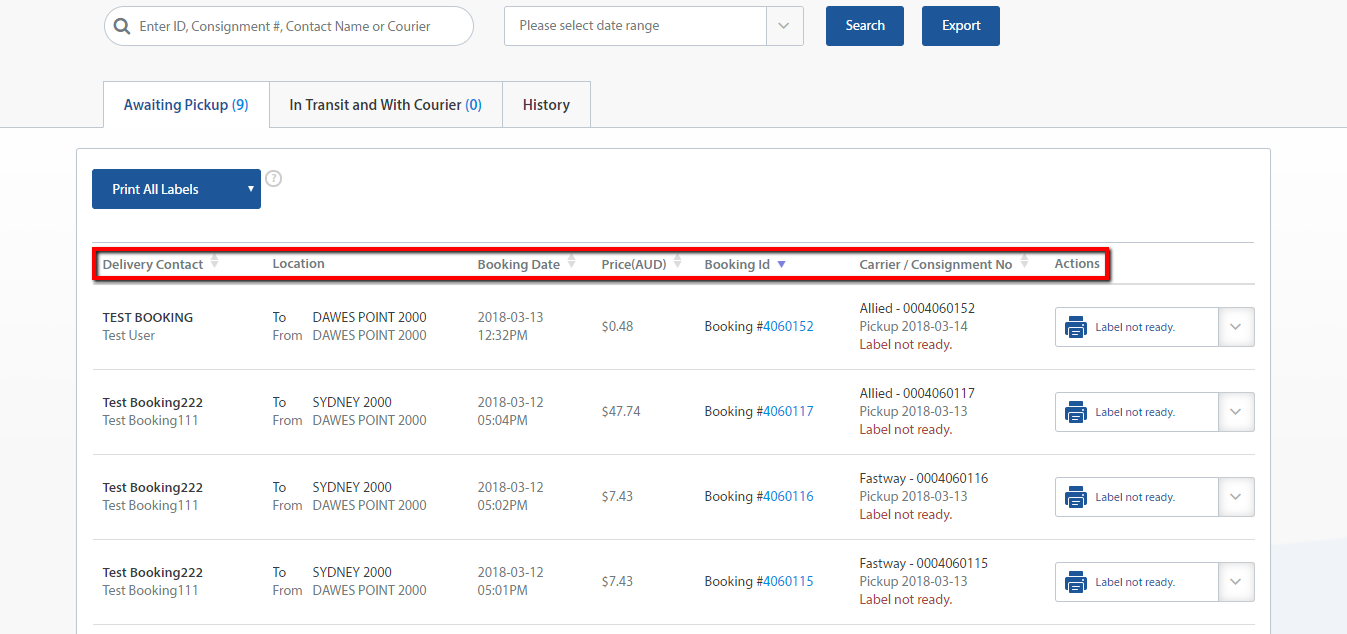Screen dimensions: 1347x634
Task: Click the help question mark icon
Action: pos(273,179)
